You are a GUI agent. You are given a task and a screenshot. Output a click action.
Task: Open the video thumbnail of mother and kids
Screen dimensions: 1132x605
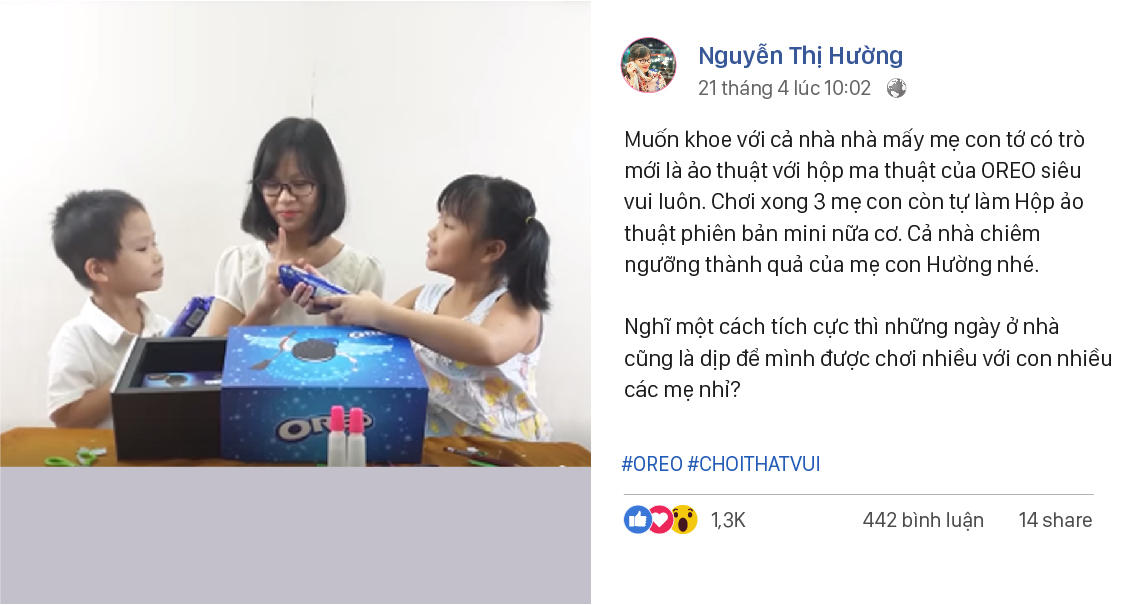tap(295, 233)
